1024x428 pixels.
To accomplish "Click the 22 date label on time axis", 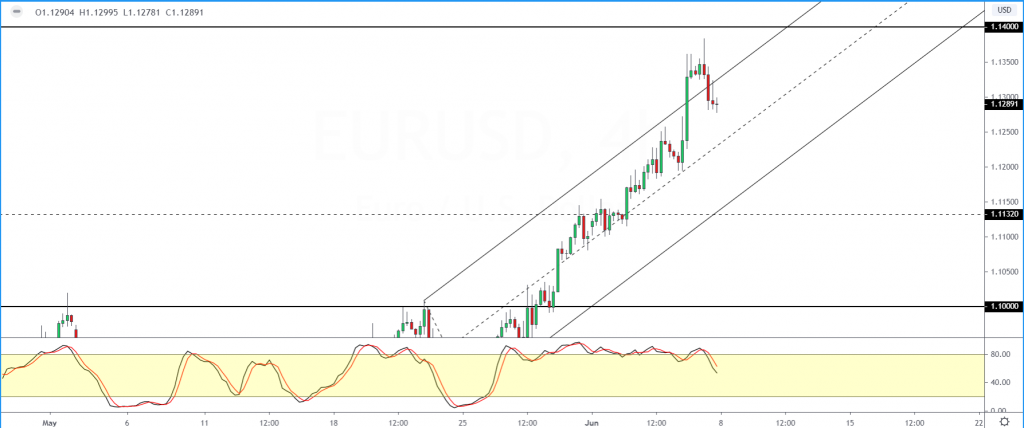I will [x=980, y=422].
